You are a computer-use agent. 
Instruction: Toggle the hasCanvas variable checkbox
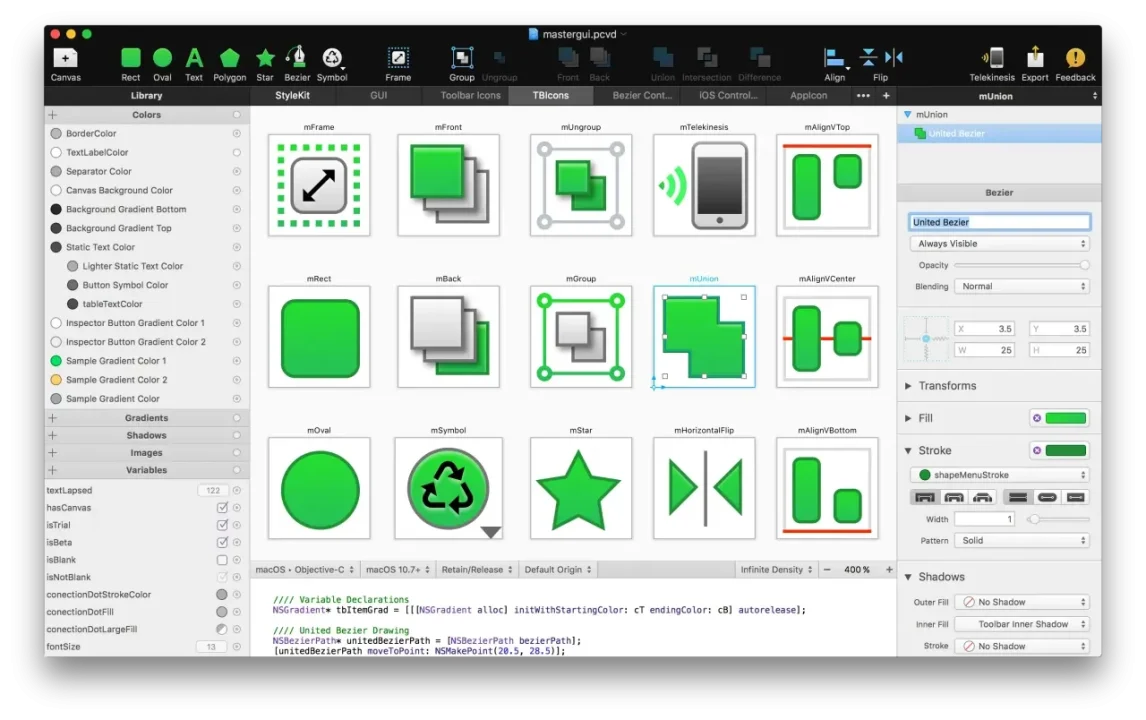[222, 507]
